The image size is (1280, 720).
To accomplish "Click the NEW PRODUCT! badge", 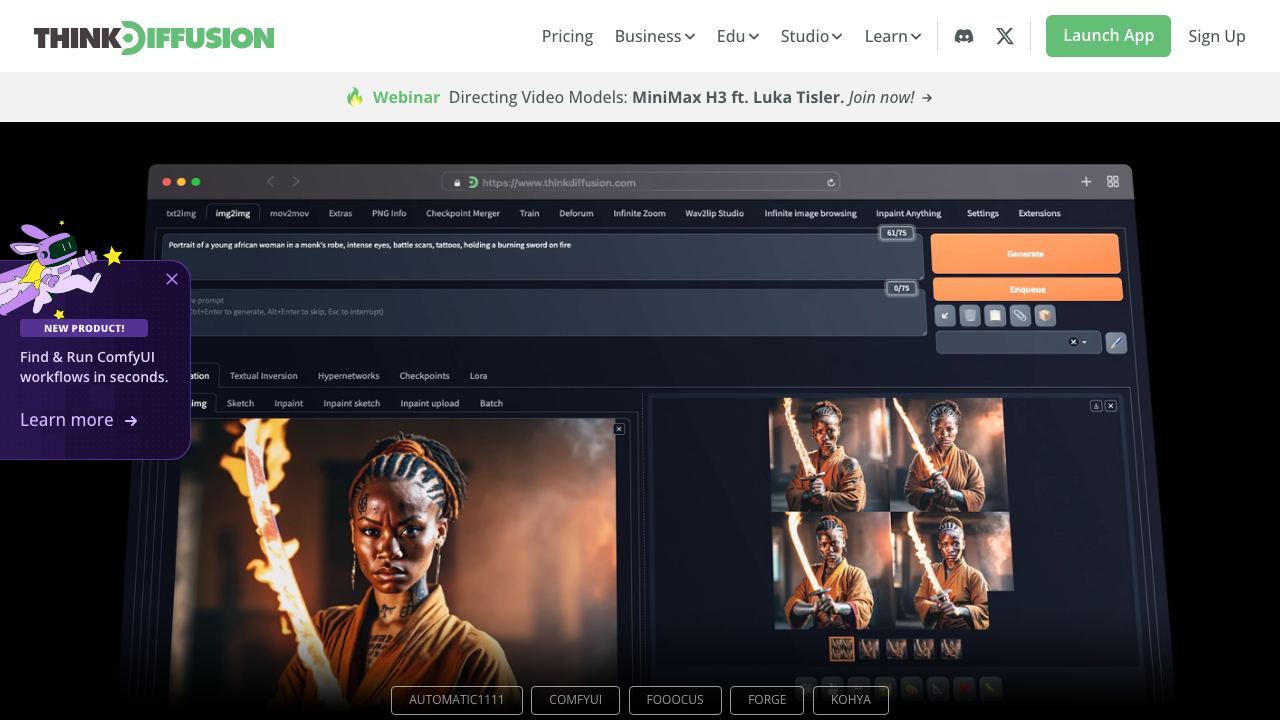I will pos(84,328).
